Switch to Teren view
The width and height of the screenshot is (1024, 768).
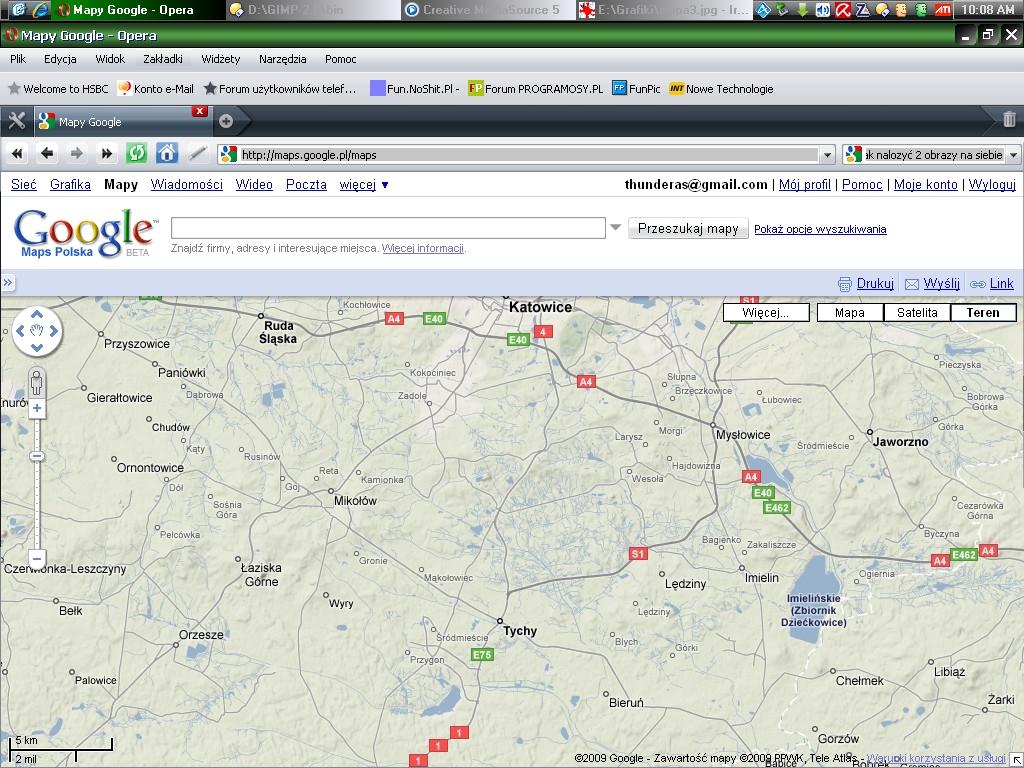[983, 313]
